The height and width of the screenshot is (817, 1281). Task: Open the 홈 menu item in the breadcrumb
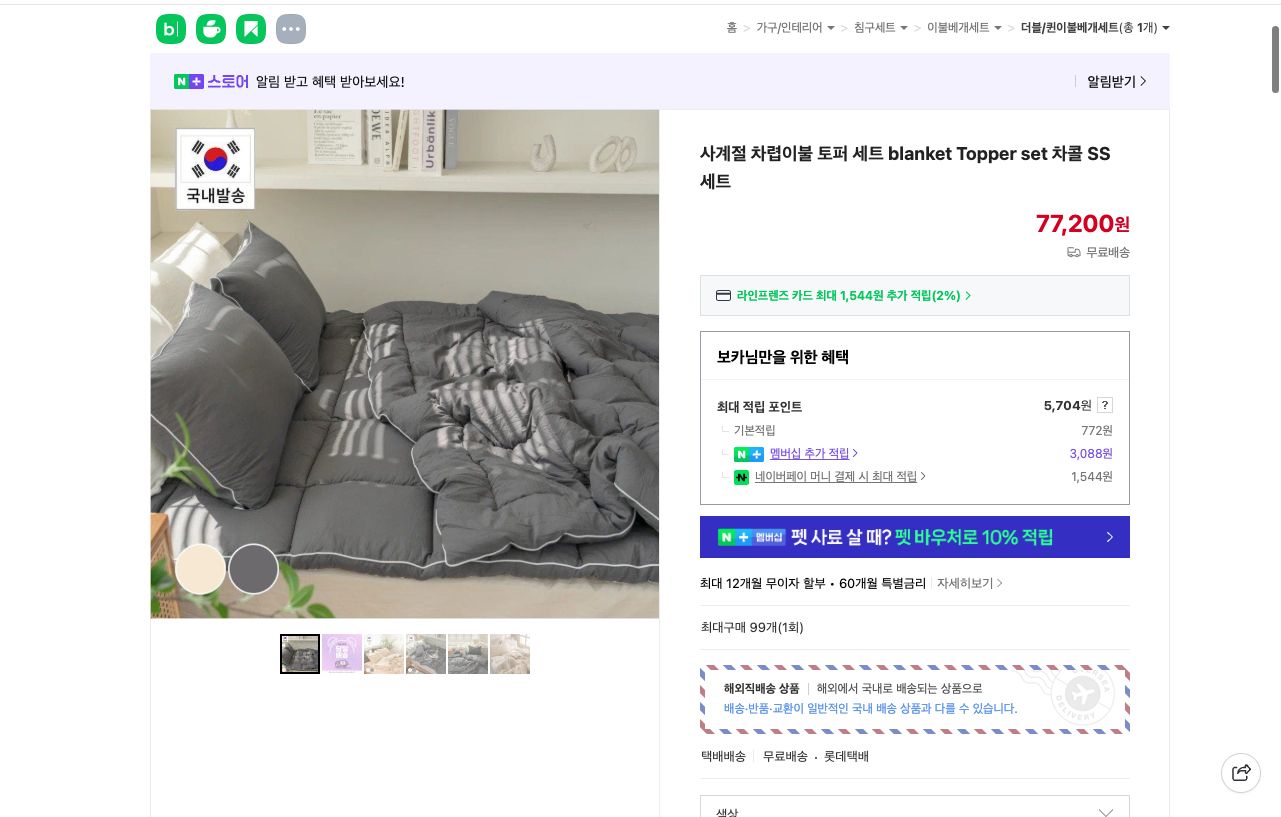pos(731,28)
